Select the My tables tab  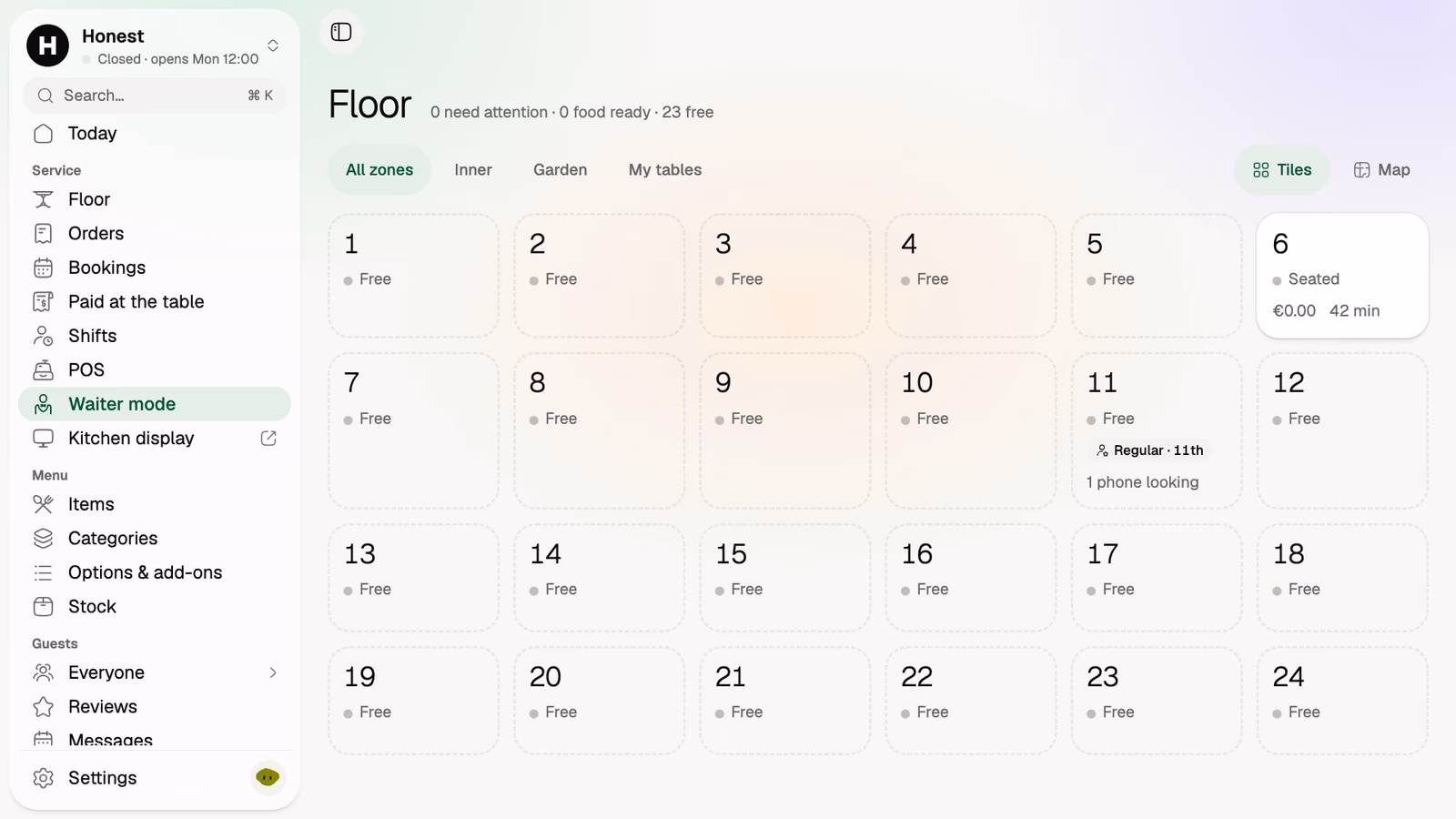(x=665, y=170)
